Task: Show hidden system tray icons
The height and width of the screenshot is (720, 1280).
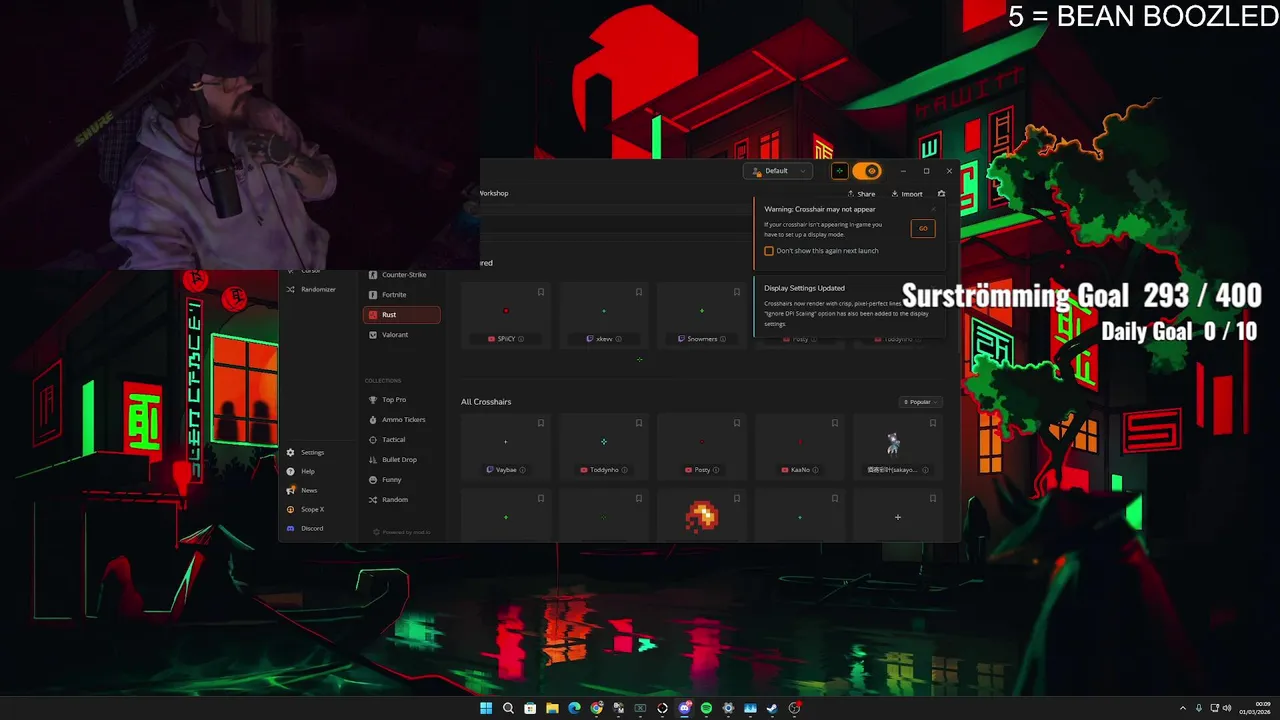Action: point(1183,708)
